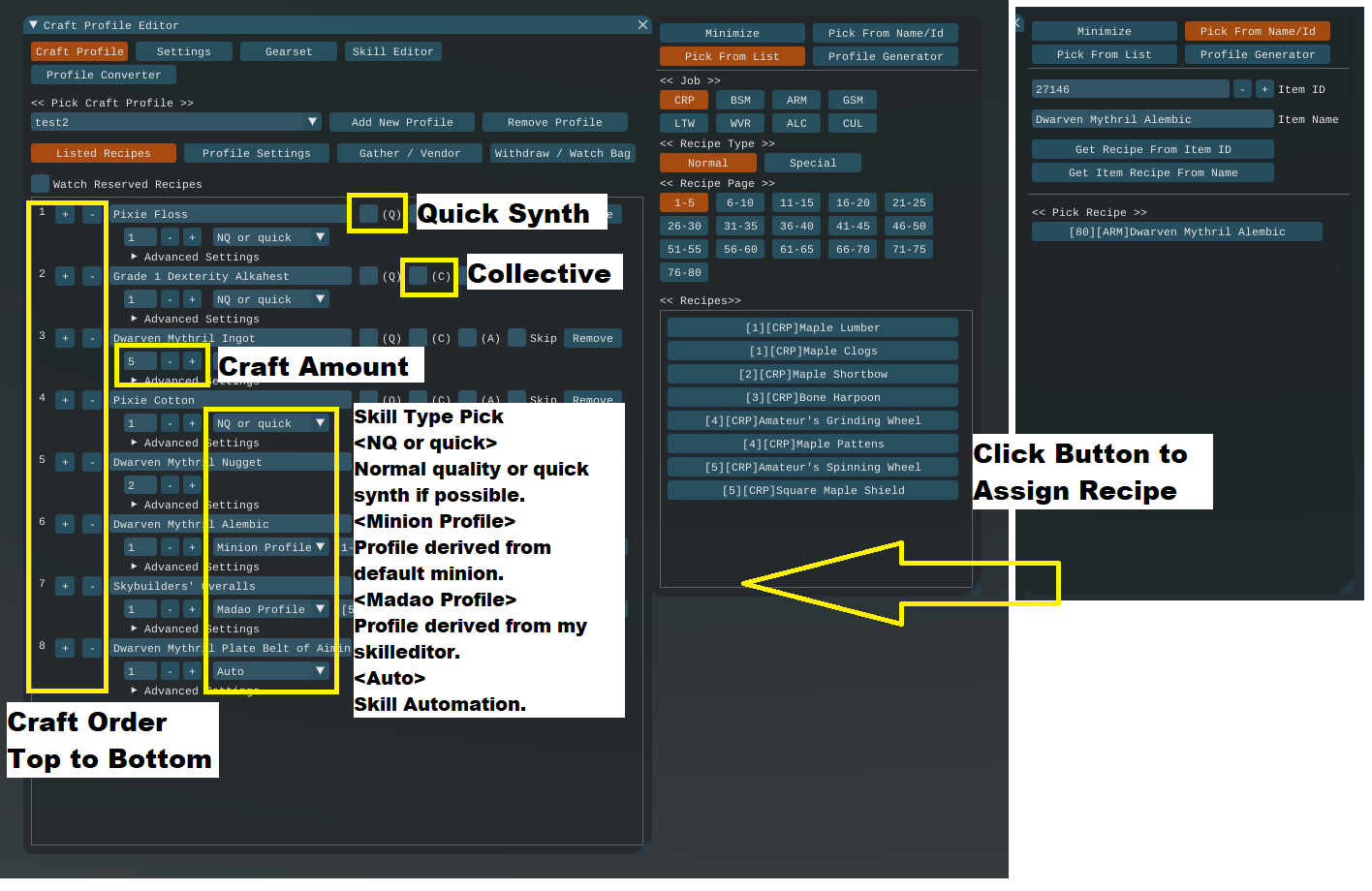Click the Item Name input field
The image size is (1372, 891).
[1152, 119]
